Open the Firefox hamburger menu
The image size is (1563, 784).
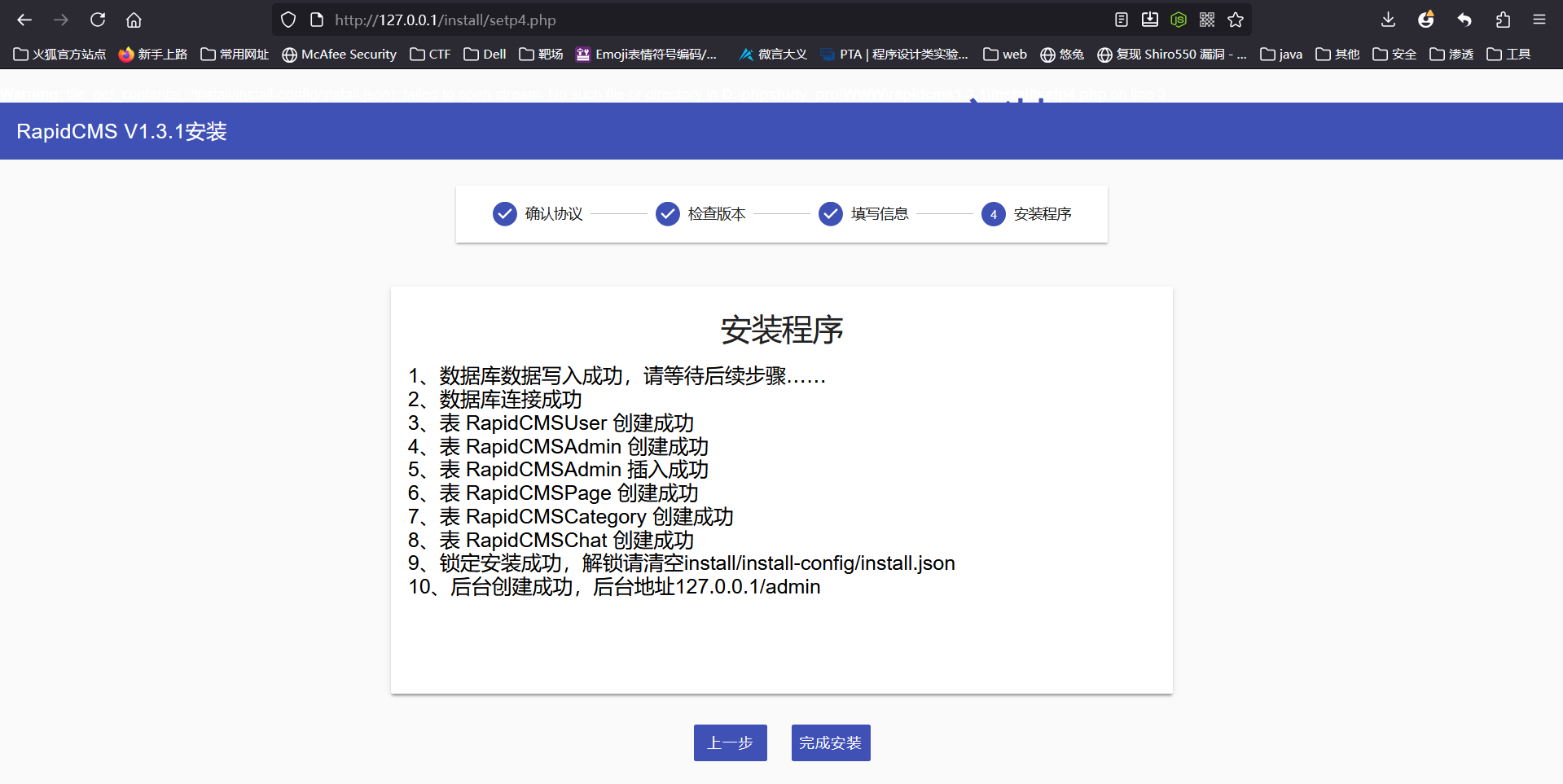[x=1539, y=20]
